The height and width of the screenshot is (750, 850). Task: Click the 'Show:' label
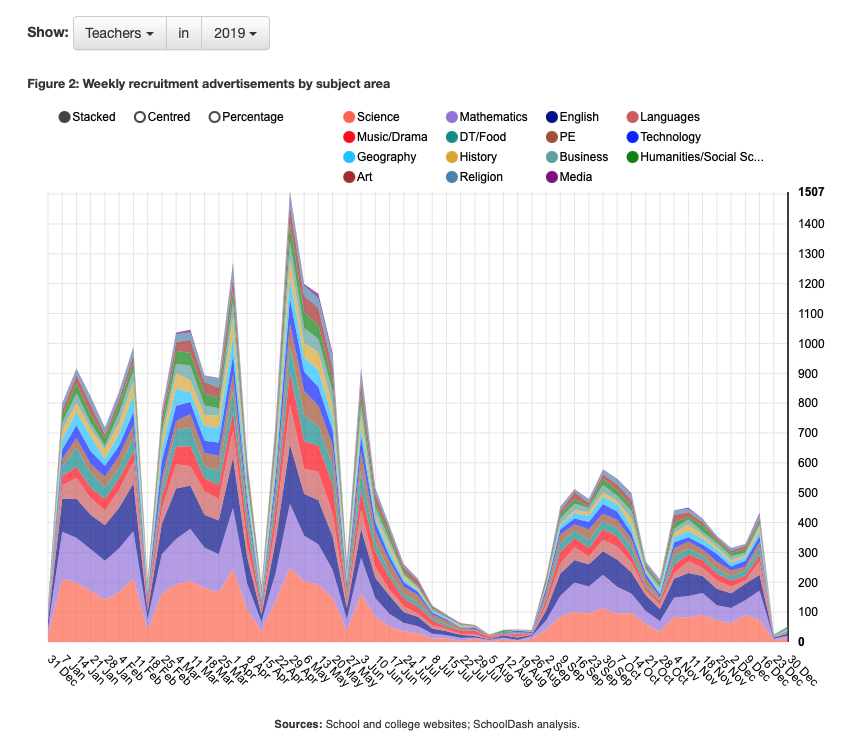coord(48,33)
